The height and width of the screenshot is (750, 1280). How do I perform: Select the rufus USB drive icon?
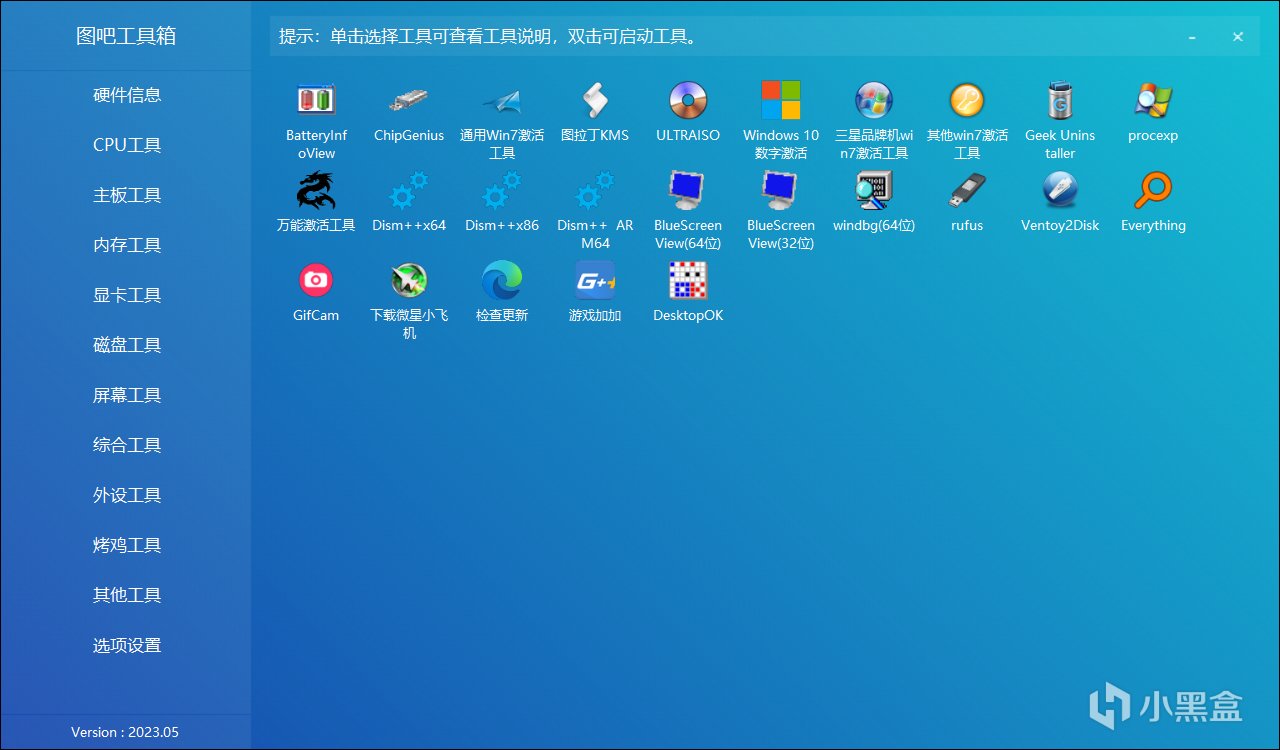[967, 190]
